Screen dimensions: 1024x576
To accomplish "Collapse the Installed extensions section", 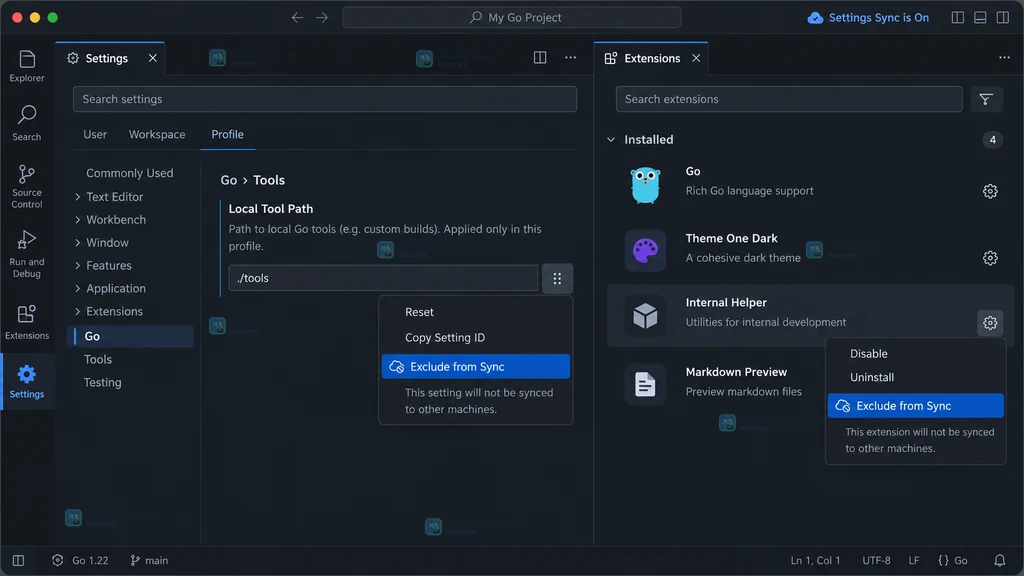I will (x=611, y=140).
